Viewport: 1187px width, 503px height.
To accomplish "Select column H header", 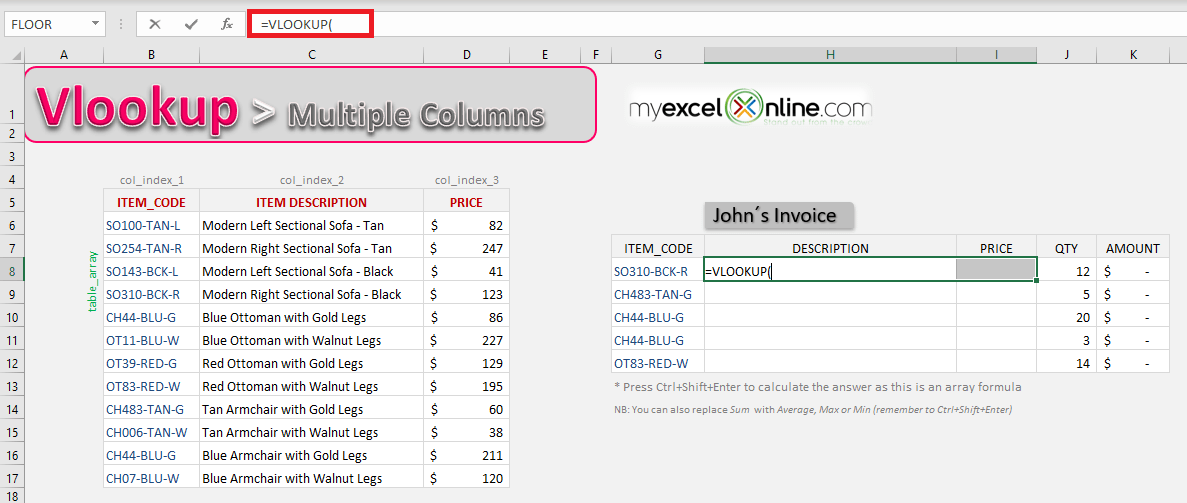I will click(x=830, y=55).
